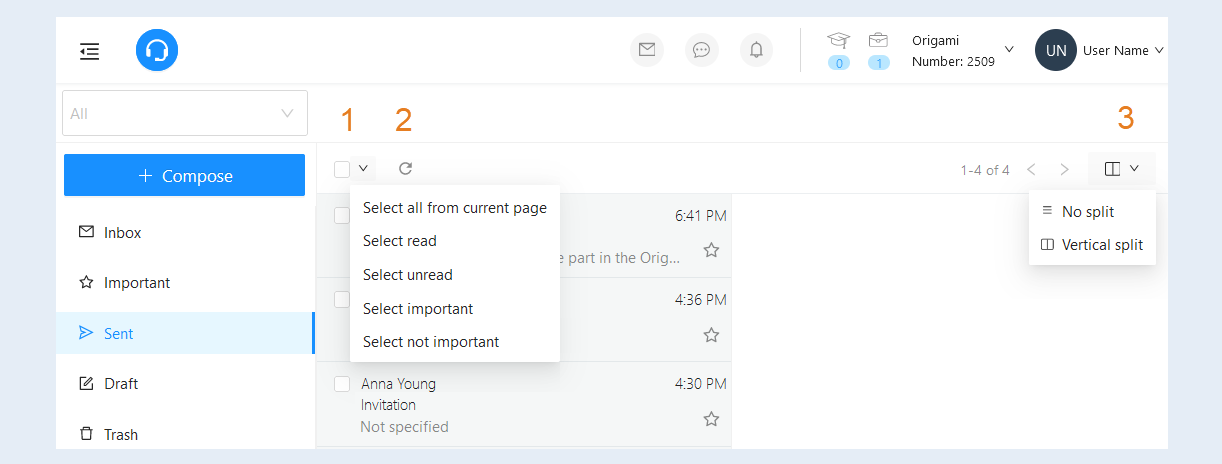Open the chat bubble icon
The height and width of the screenshot is (464, 1222).
point(702,50)
